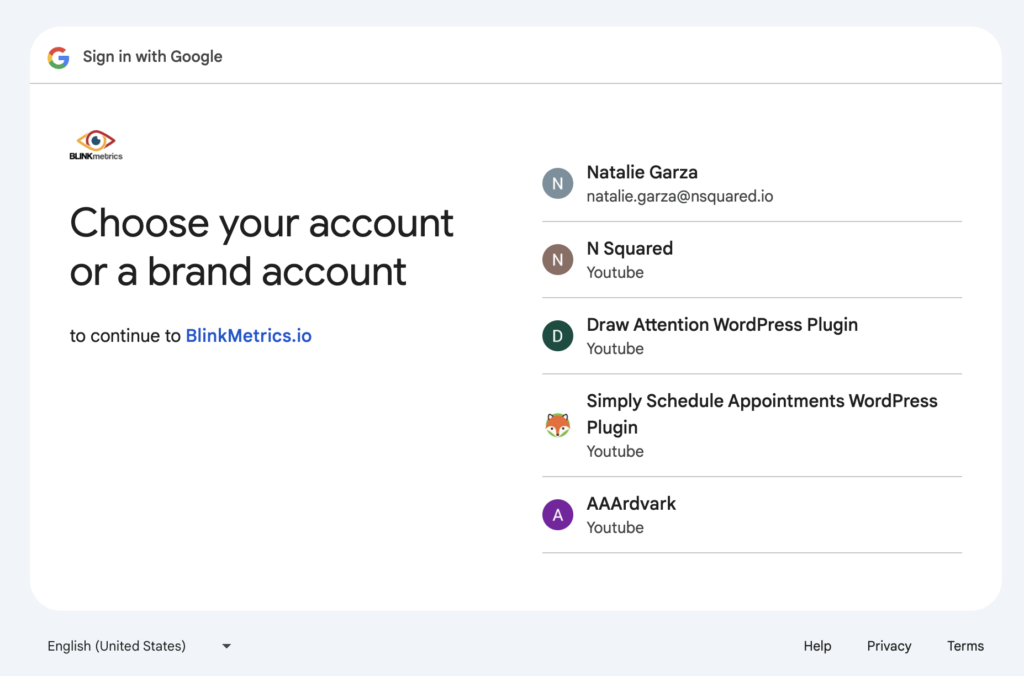Open the Privacy link
This screenshot has width=1024, height=676.
889,646
